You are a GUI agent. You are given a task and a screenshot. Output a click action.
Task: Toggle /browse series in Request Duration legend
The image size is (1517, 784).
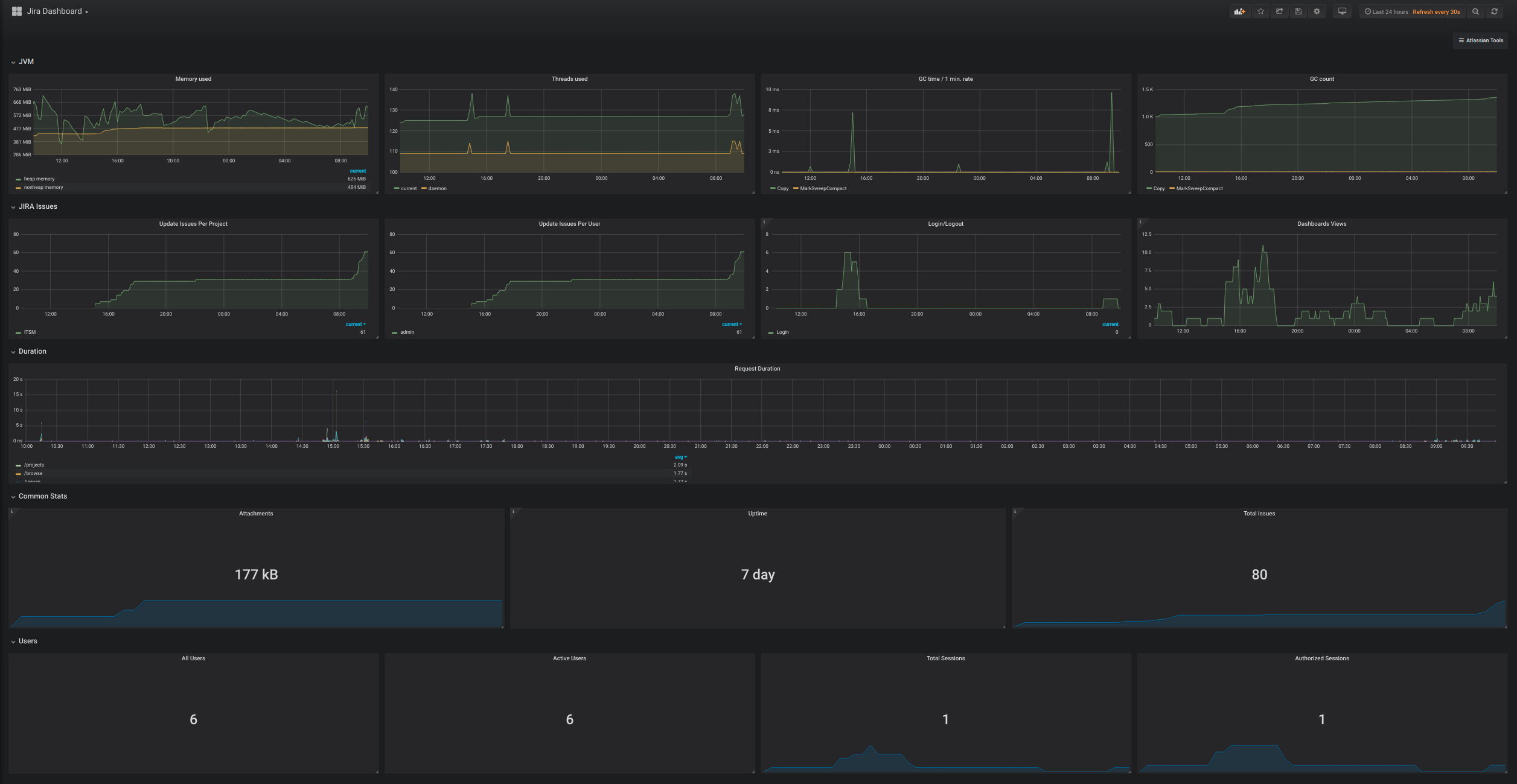pos(33,473)
